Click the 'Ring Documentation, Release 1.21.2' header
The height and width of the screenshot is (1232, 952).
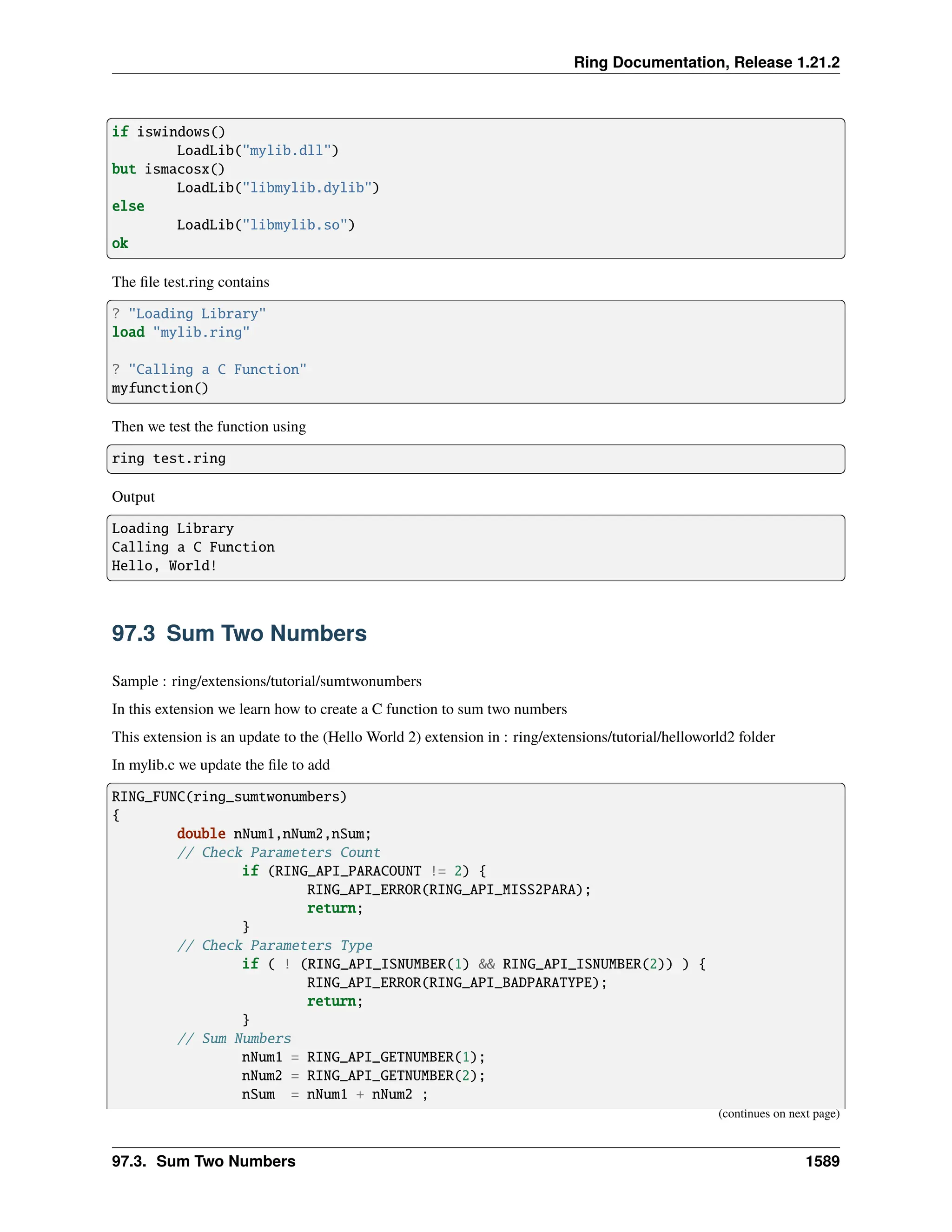[x=706, y=62]
